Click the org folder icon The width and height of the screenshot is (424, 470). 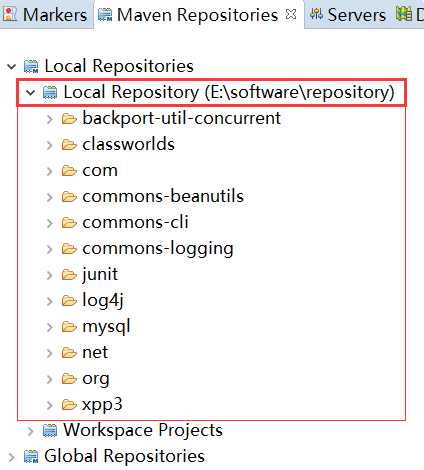69,378
